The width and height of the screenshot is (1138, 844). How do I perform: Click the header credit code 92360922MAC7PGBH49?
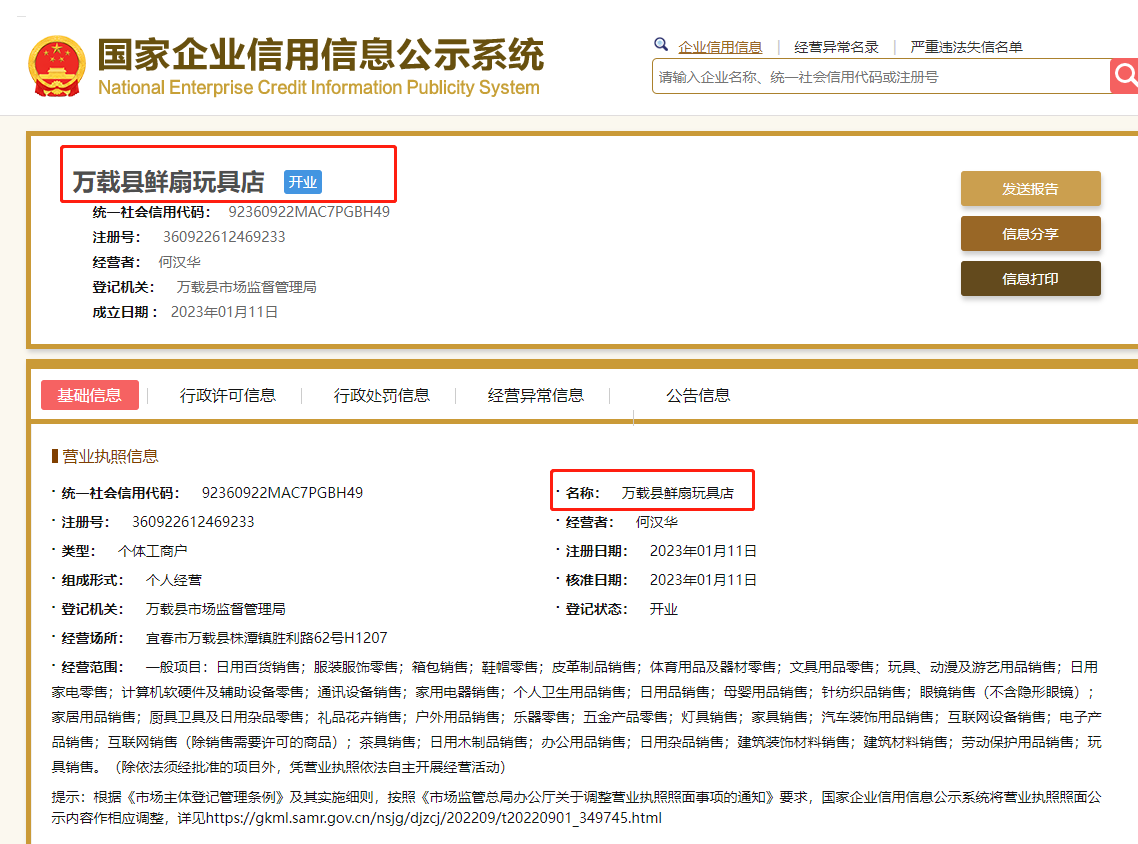tap(309, 212)
